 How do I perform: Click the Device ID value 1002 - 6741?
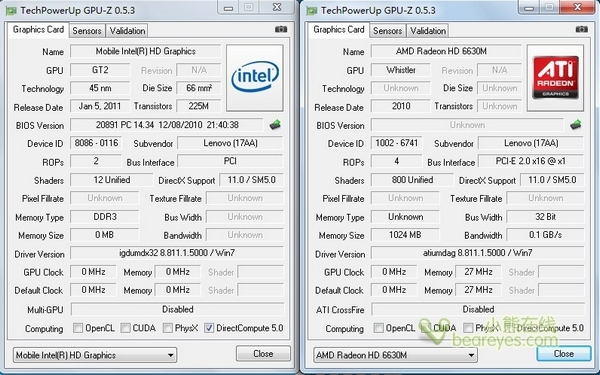tap(397, 143)
